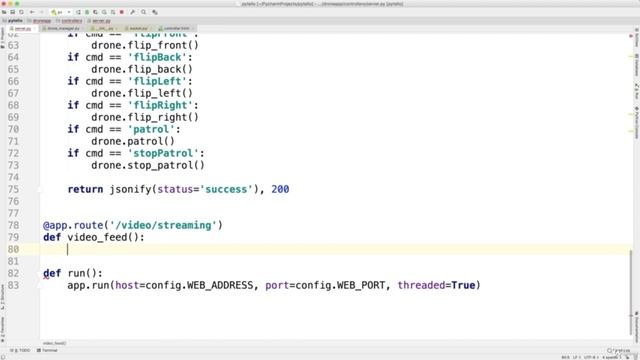This screenshot has width=640, height=360.
Task: Open the Structure tool window stripe
Action: click(x=2, y=297)
